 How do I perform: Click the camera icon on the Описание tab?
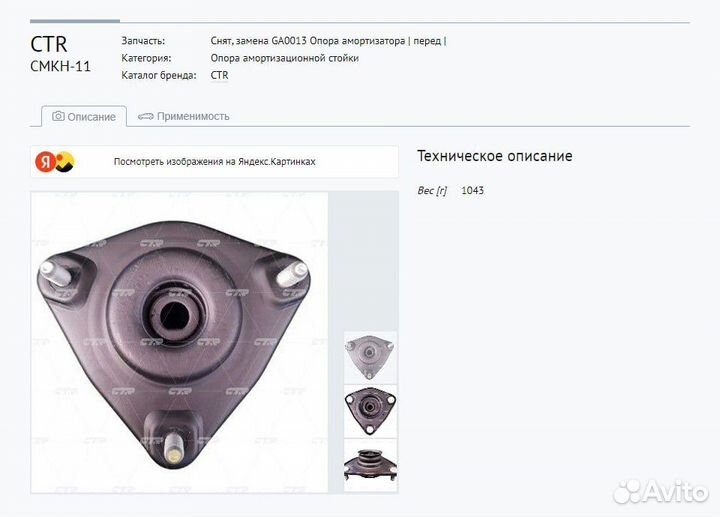click(x=58, y=116)
